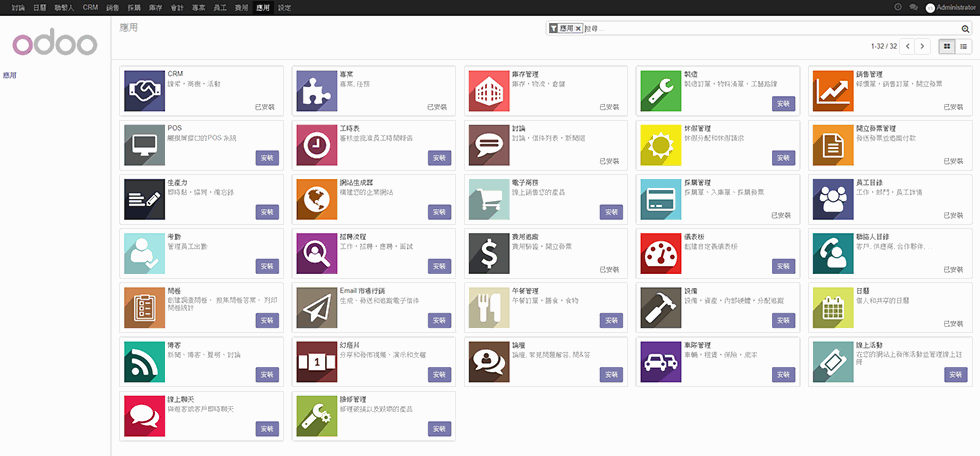Switch to kanban grid view

point(947,46)
